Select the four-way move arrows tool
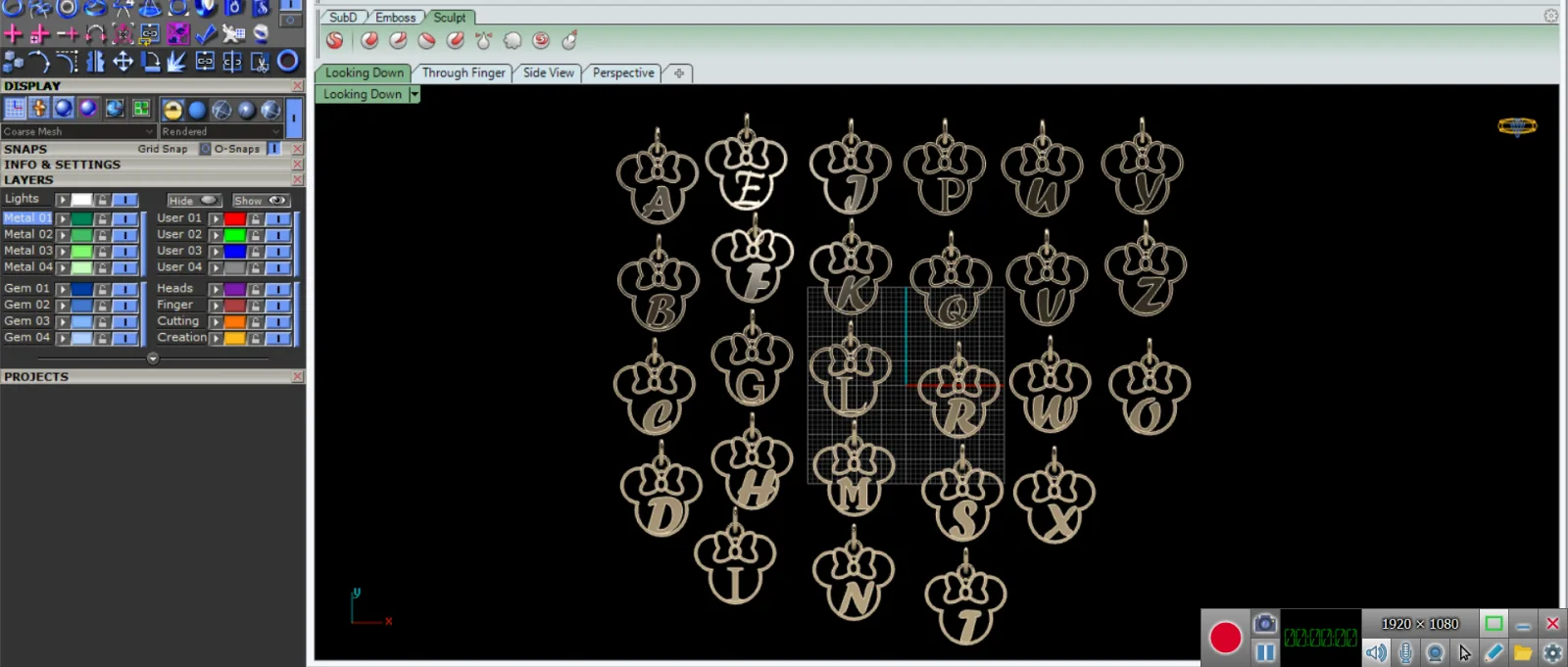This screenshot has width=1568, height=667. [122, 62]
